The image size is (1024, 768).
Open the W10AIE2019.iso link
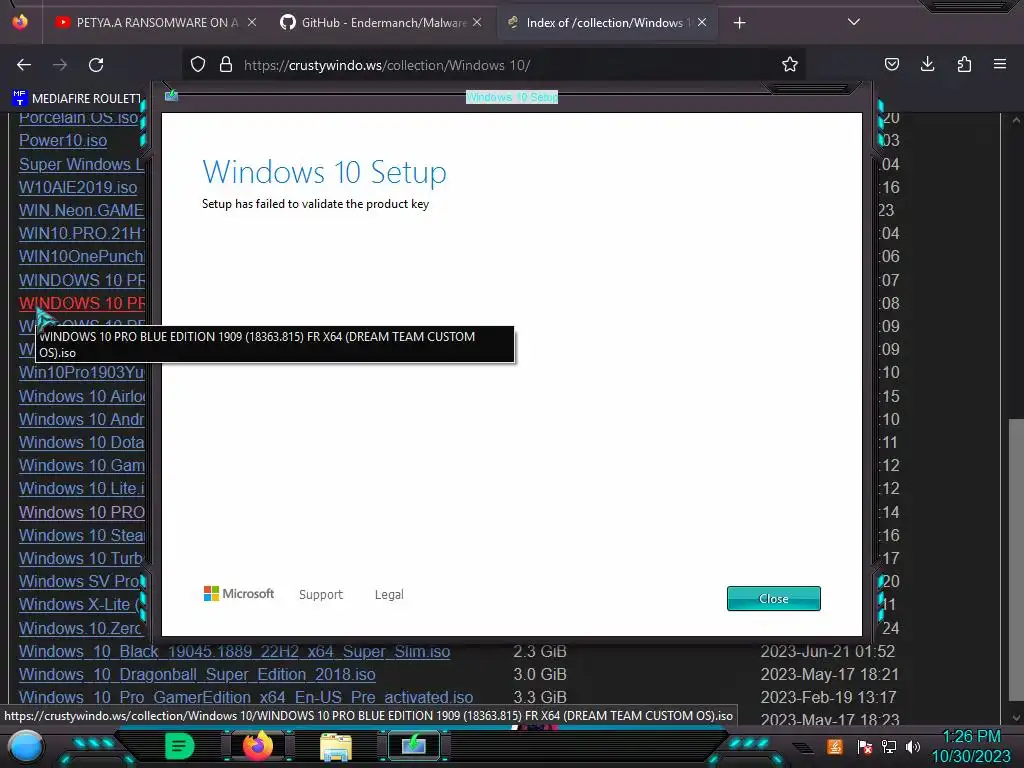click(78, 187)
